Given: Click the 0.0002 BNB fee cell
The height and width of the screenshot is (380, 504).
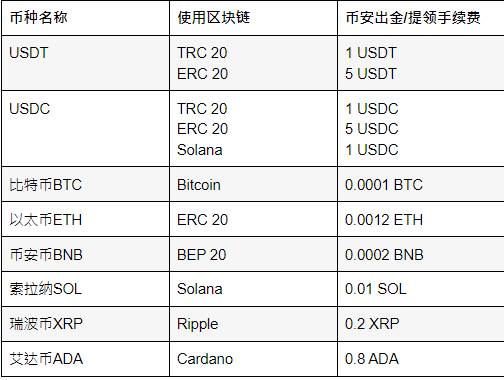Looking at the screenshot, I should click(x=421, y=254).
